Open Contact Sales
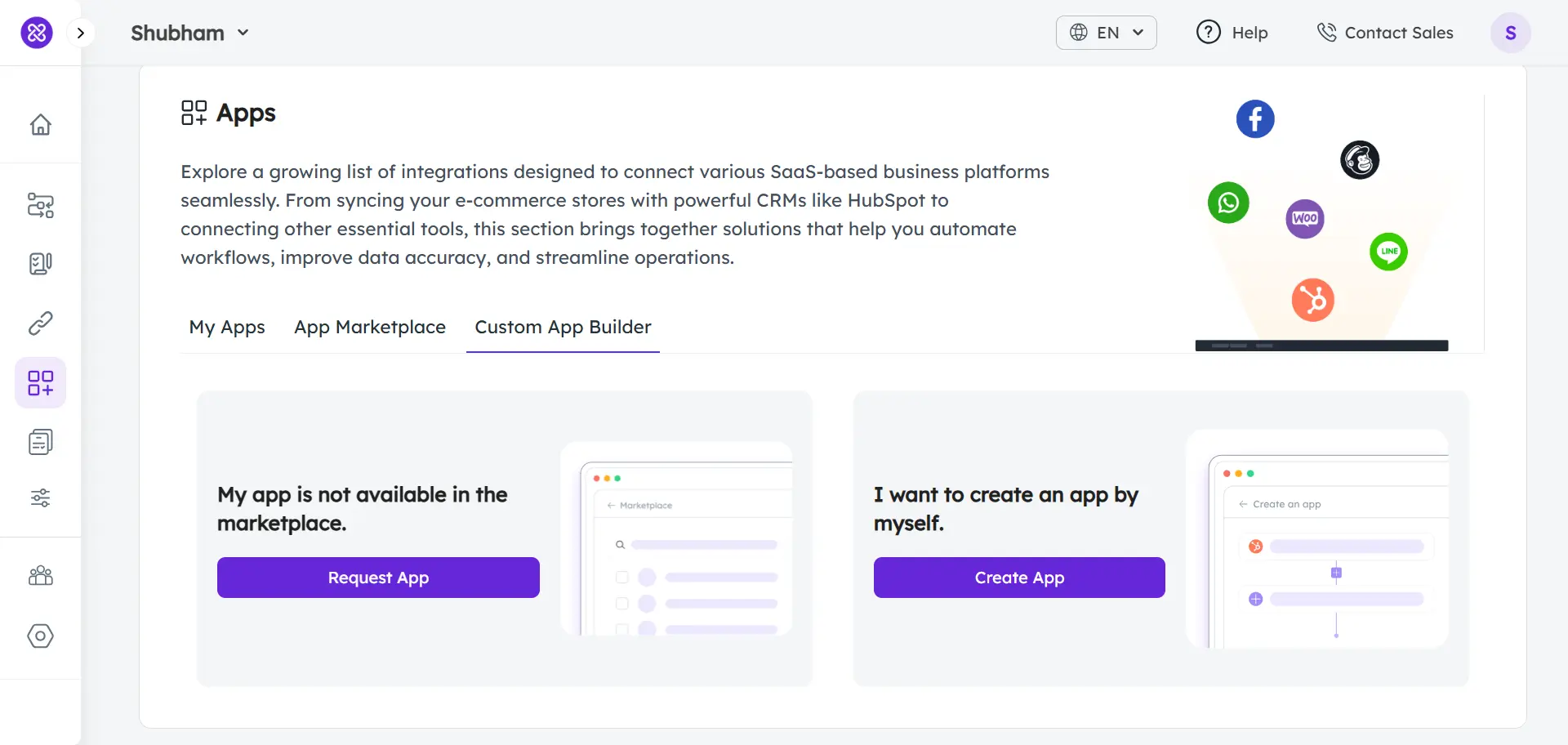The image size is (1568, 745). click(1386, 33)
